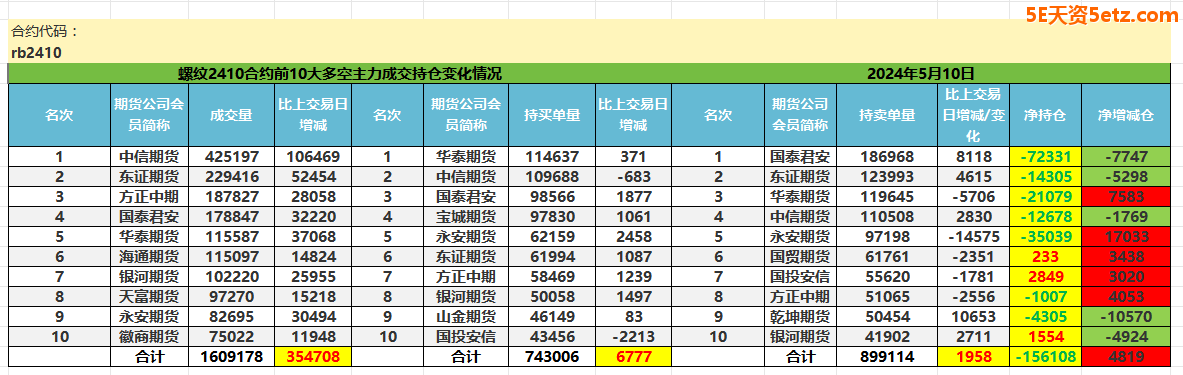Click volume value 425197 for 中信期货
The width and height of the screenshot is (1183, 375).
232,157
